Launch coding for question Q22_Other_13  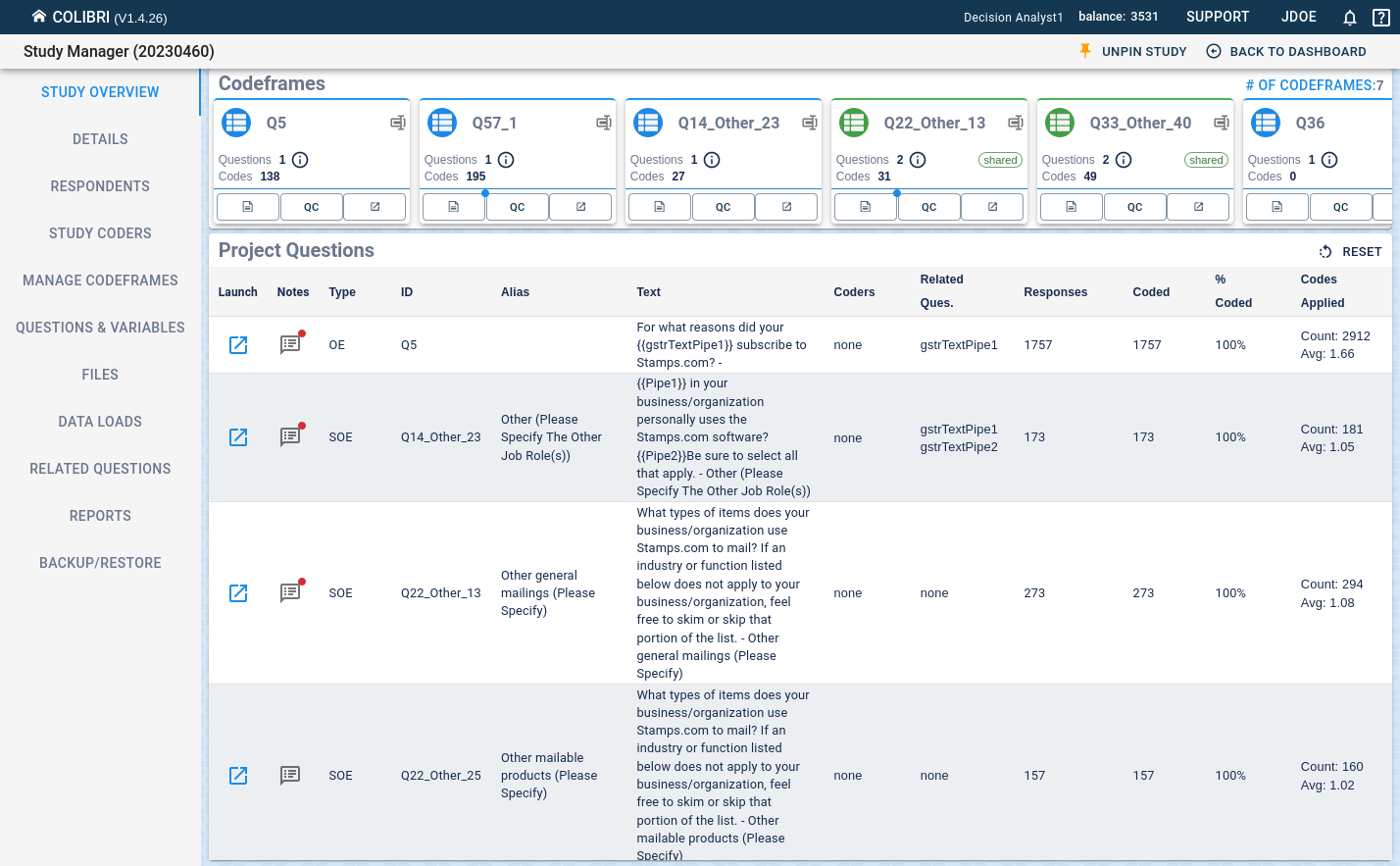coord(238,593)
